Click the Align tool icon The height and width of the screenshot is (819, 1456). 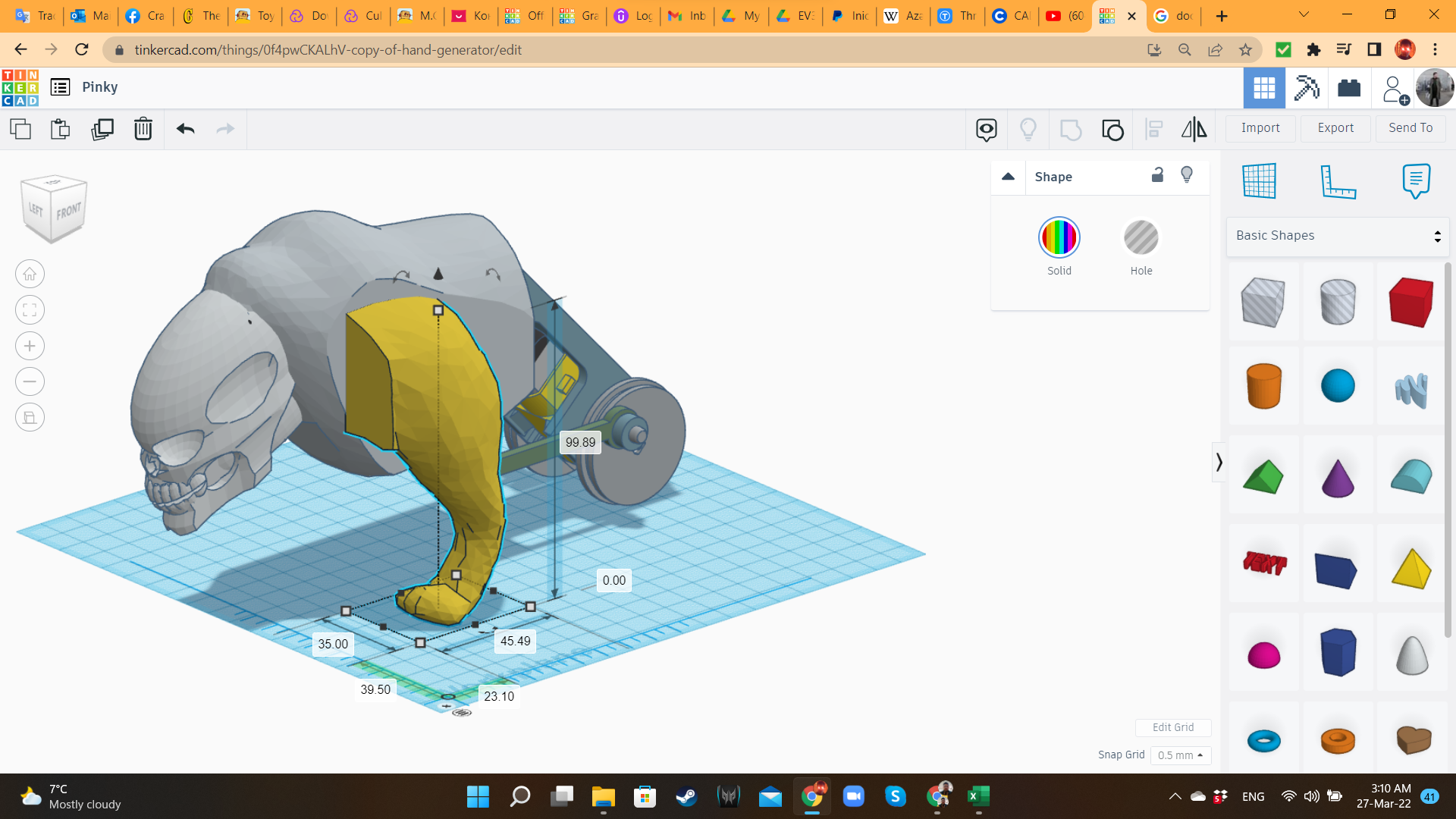tap(1153, 129)
